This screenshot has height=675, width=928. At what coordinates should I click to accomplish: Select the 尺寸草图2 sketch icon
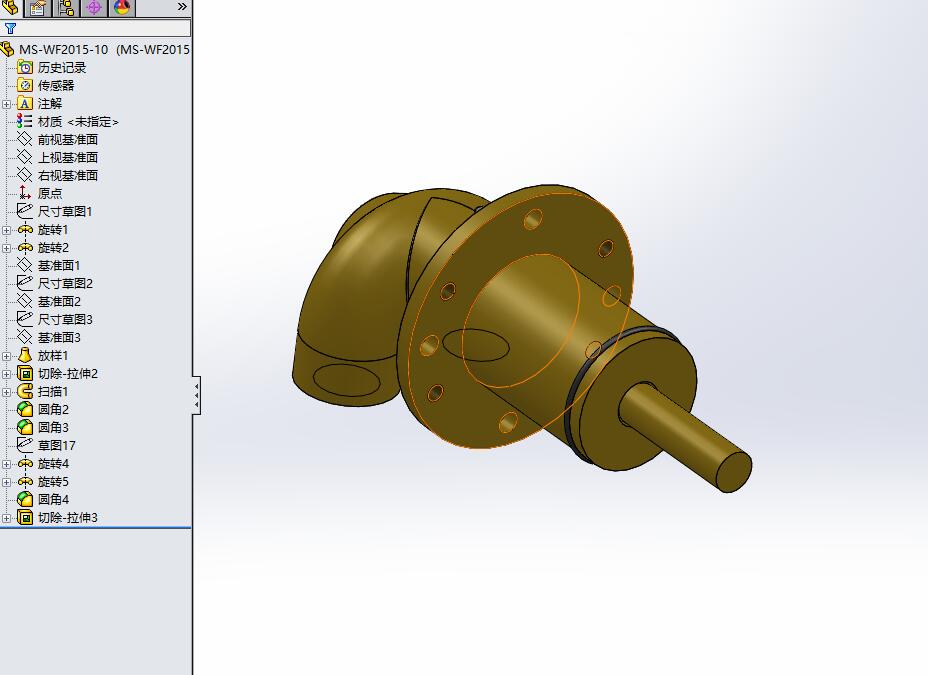(x=25, y=283)
